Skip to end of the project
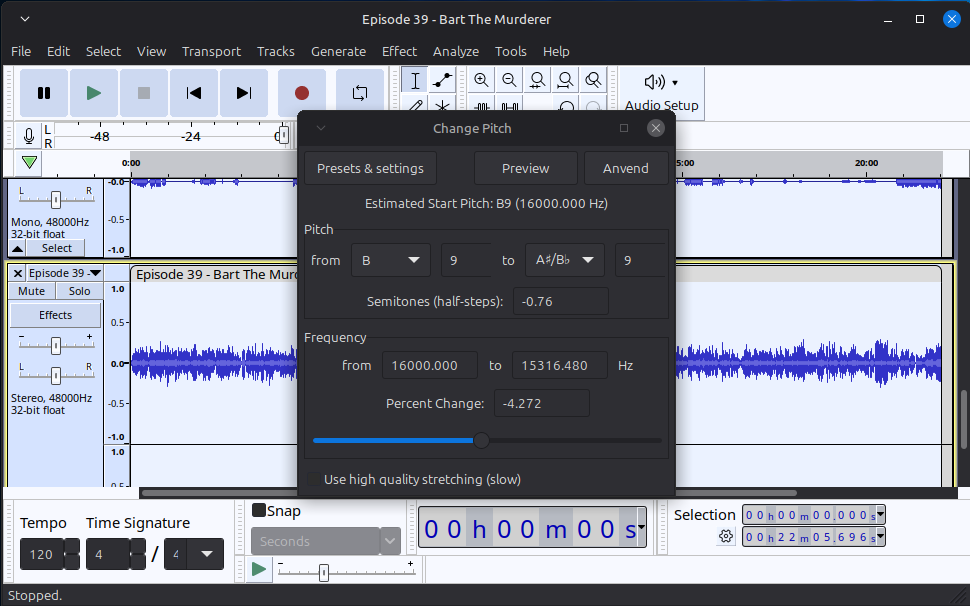The image size is (970, 606). coord(244,93)
